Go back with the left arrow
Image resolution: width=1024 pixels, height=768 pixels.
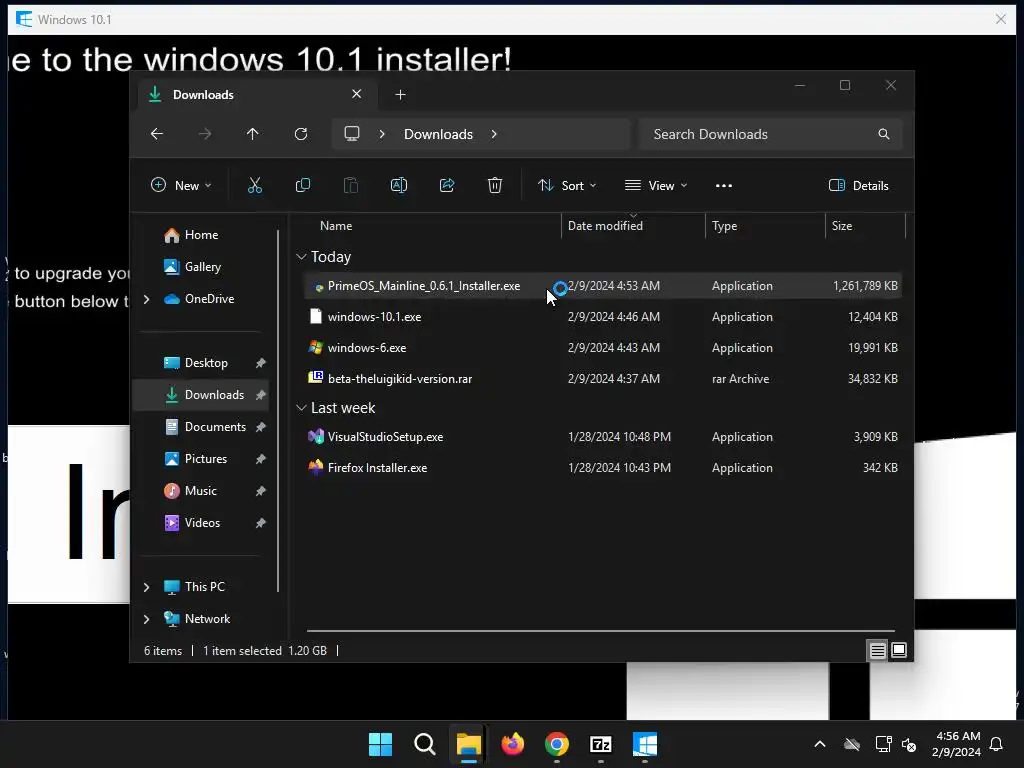[157, 134]
